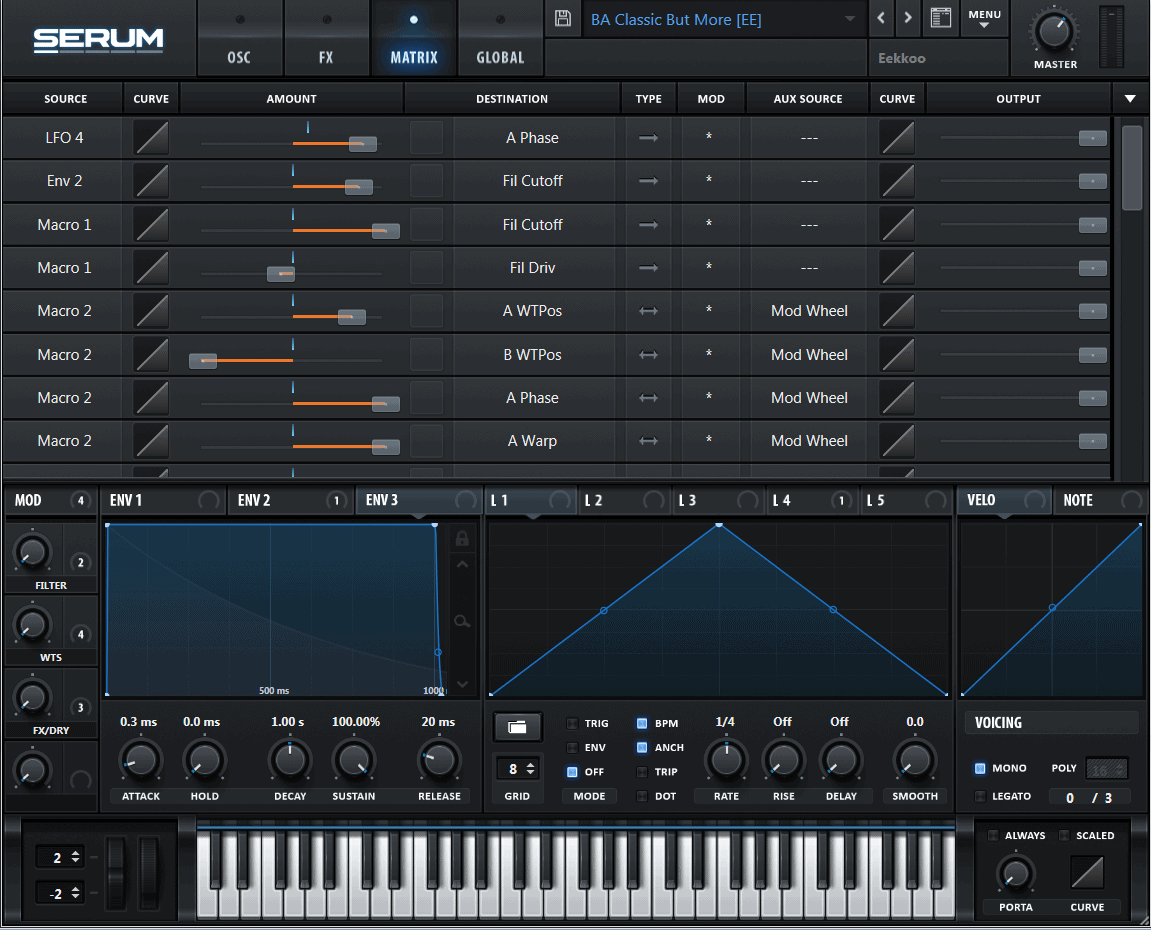Enable the DOT checkbox

(642, 796)
